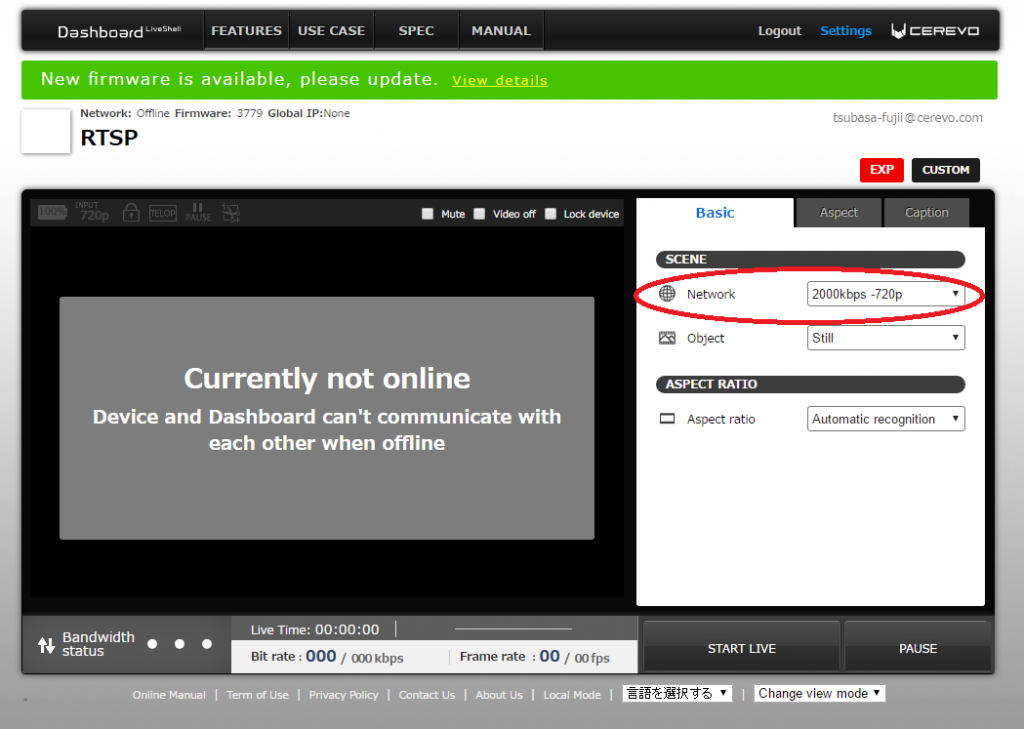1024x729 pixels.
Task: Click the crop icon right of PAUSE indicator
Action: point(231,212)
